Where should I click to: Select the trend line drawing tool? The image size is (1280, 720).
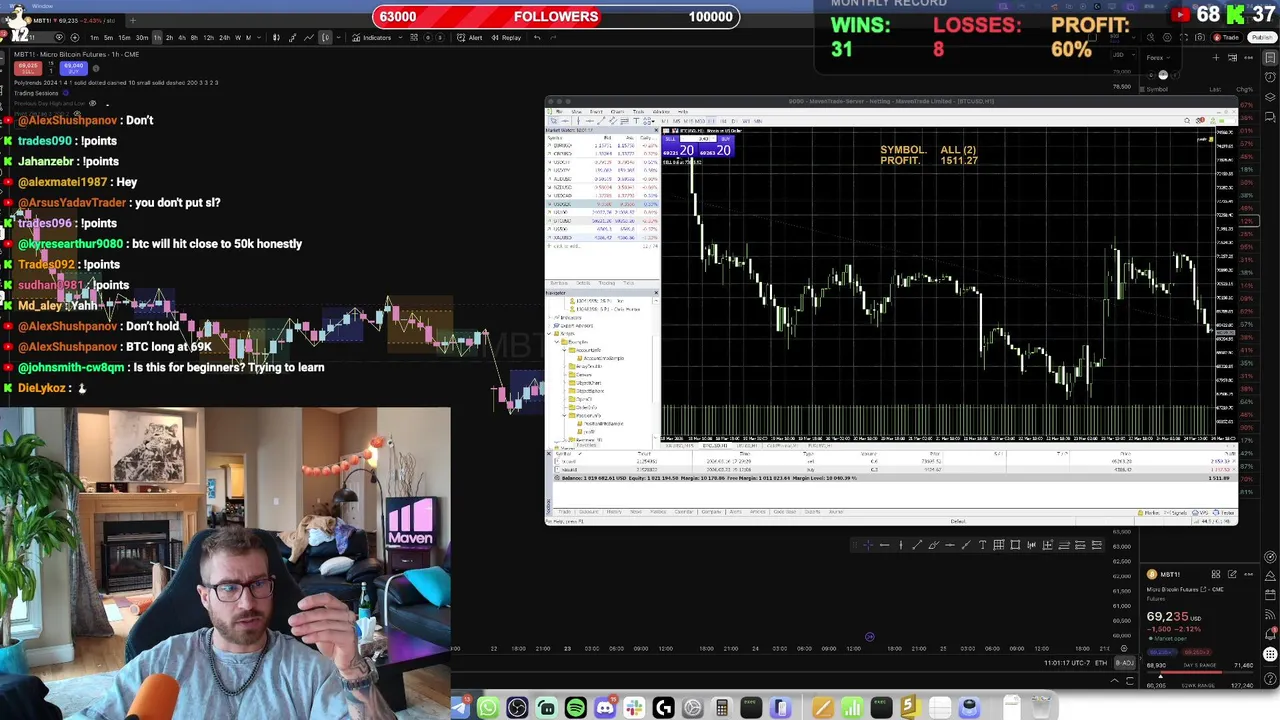(917, 545)
